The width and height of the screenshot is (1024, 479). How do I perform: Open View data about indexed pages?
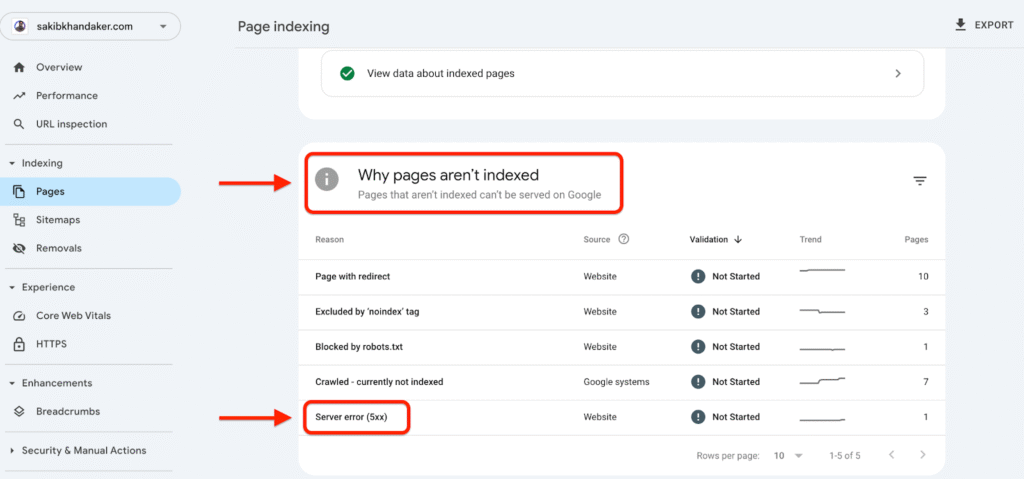[x=621, y=73]
